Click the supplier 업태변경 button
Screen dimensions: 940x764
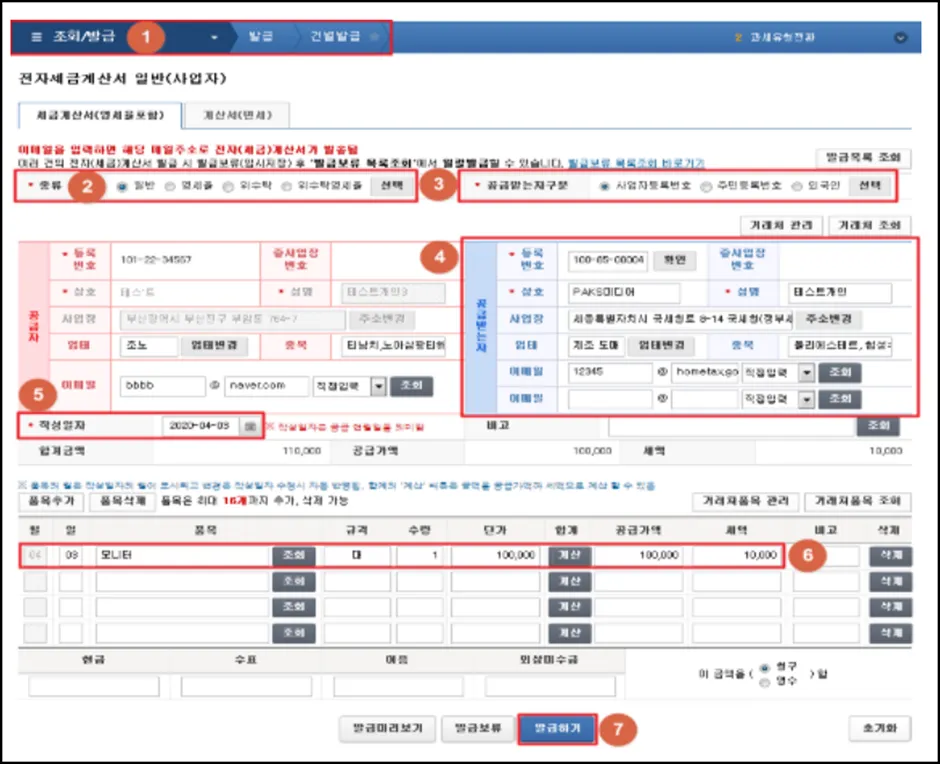tap(214, 346)
